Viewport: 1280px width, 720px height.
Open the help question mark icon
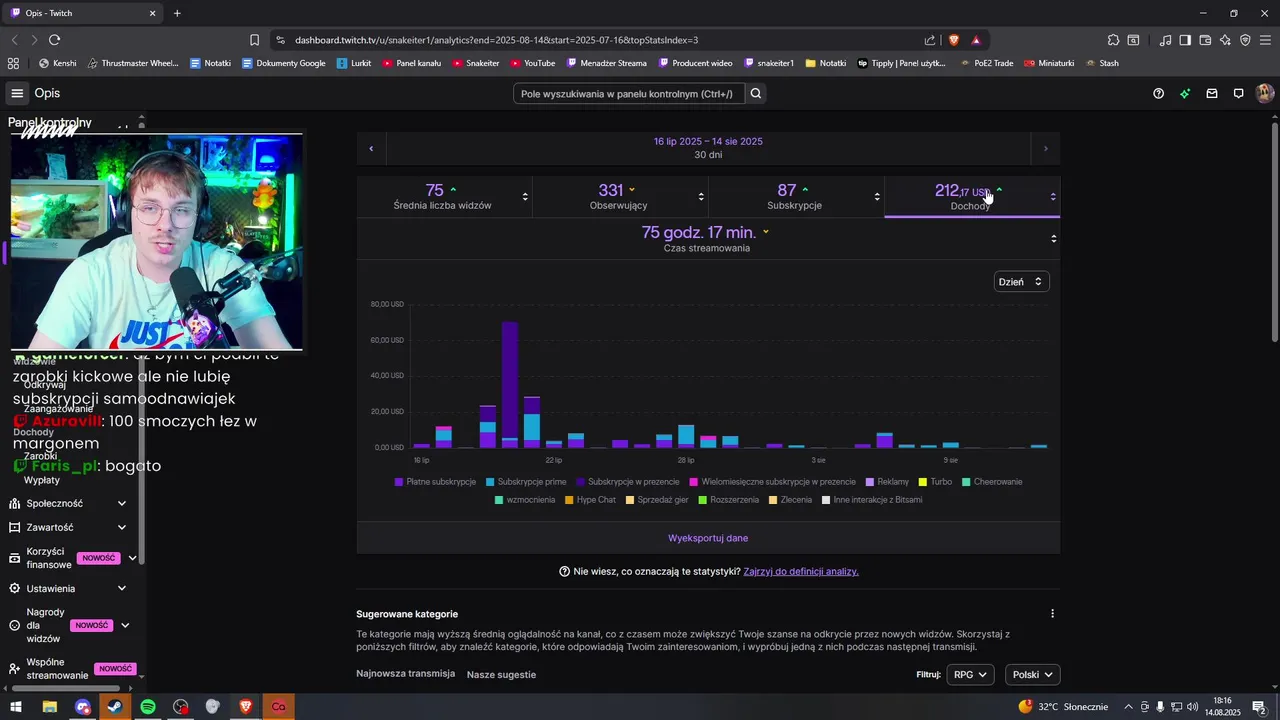point(1158,93)
